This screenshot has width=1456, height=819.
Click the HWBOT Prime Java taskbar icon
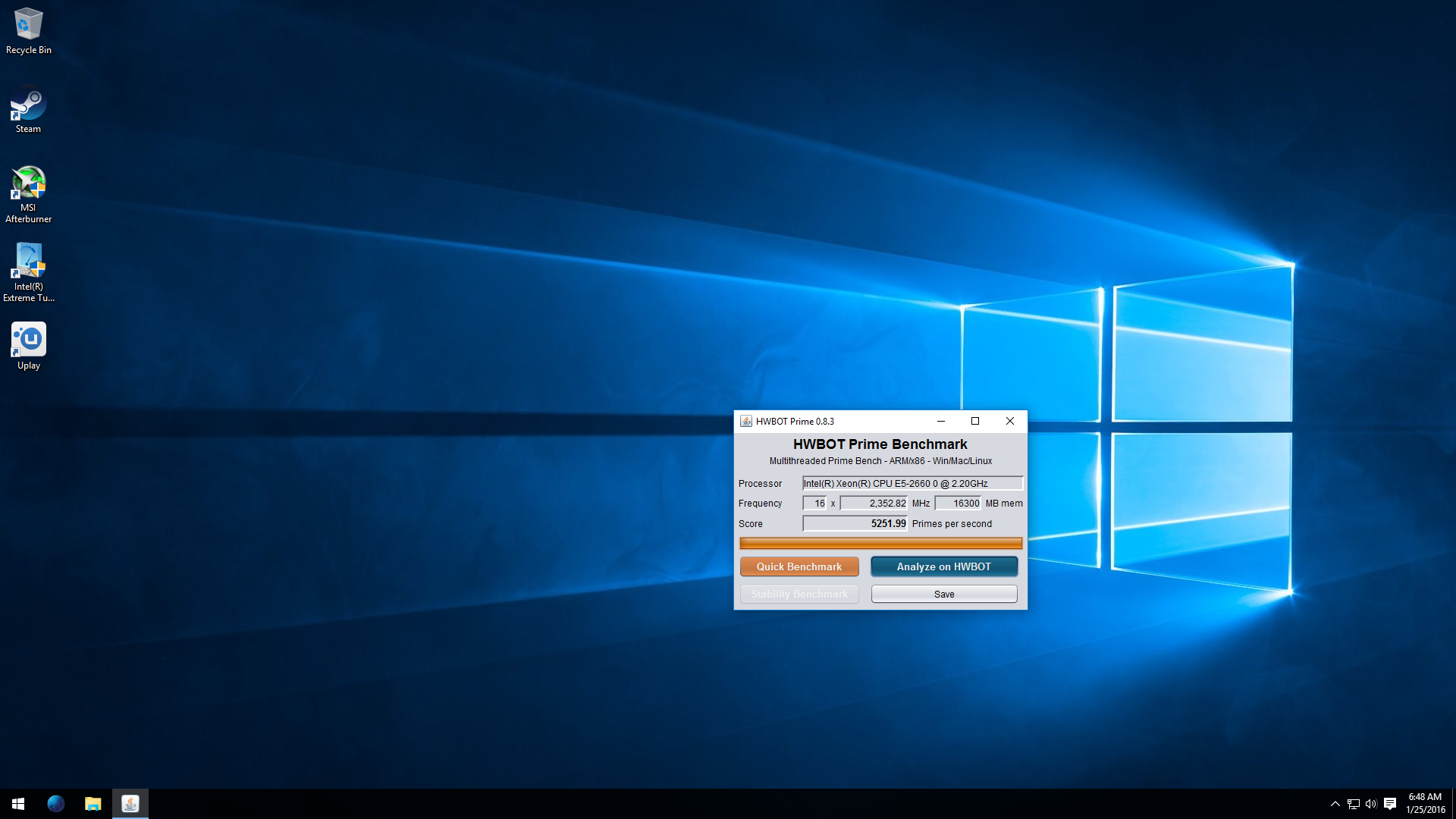coord(130,804)
